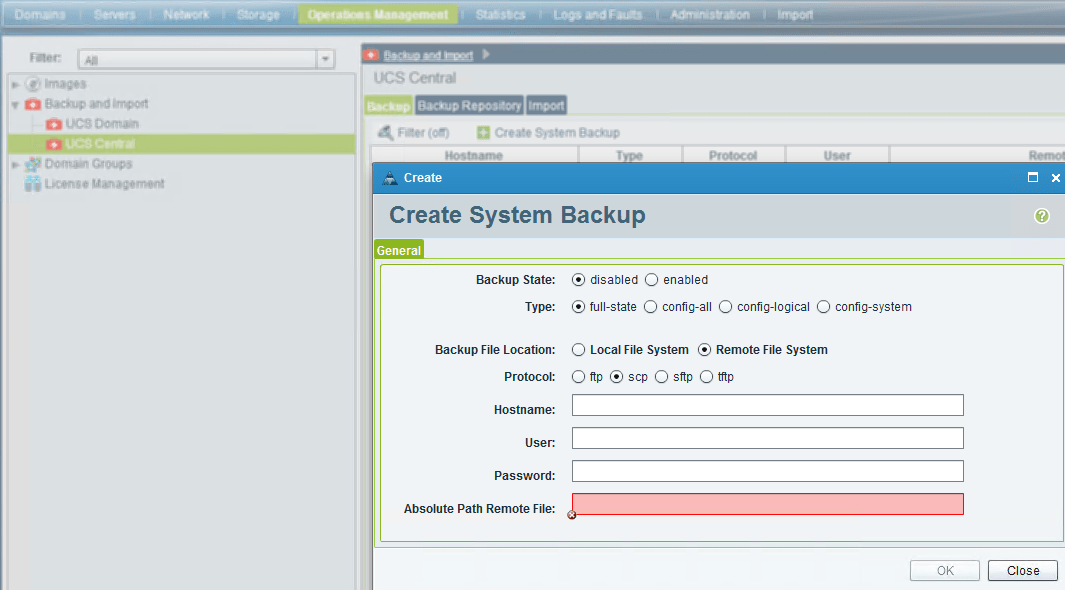This screenshot has height=590, width=1065.
Task: Switch to the Backup Repository tab
Action: pyautogui.click(x=469, y=105)
